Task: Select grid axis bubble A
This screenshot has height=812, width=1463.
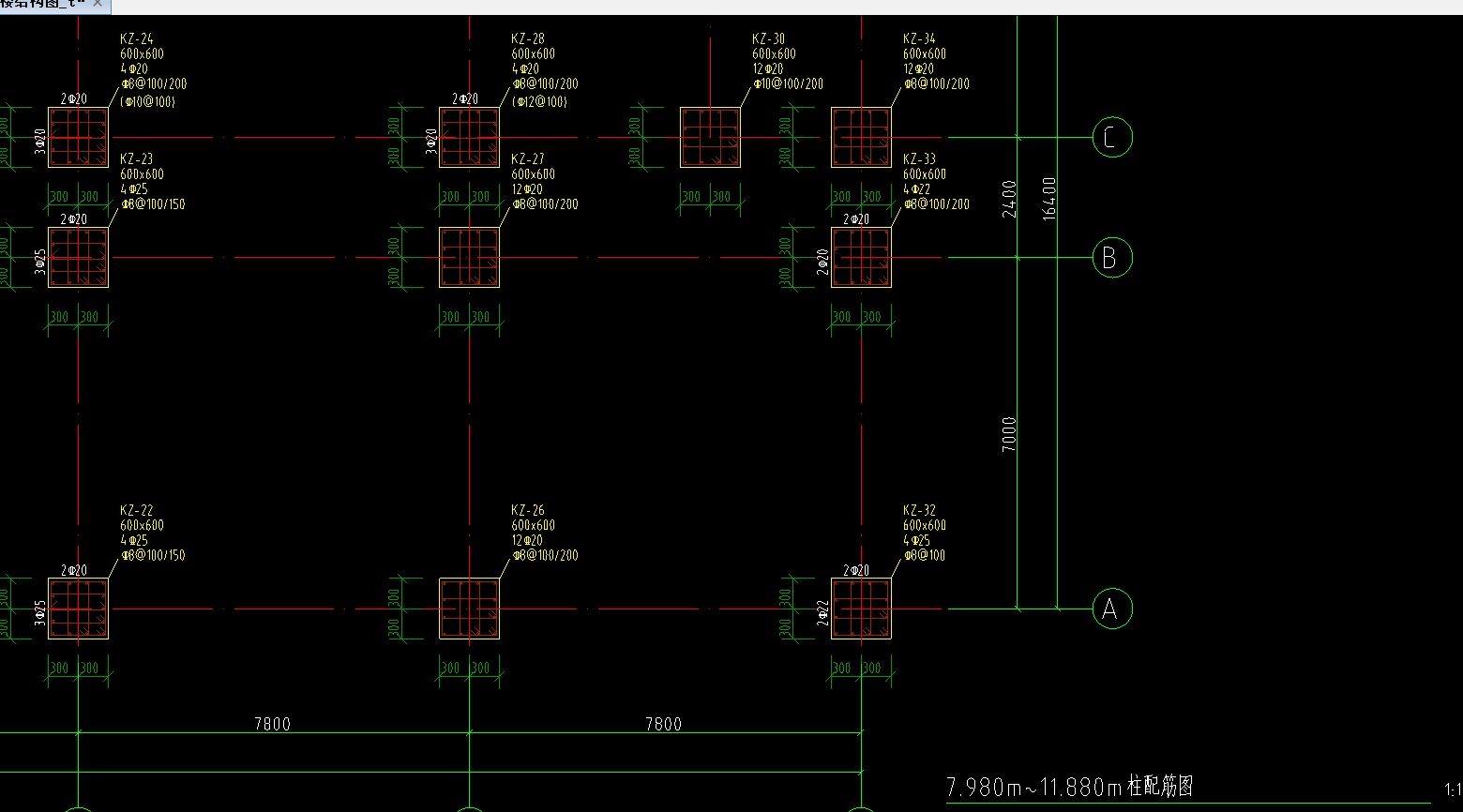Action: tap(1112, 609)
